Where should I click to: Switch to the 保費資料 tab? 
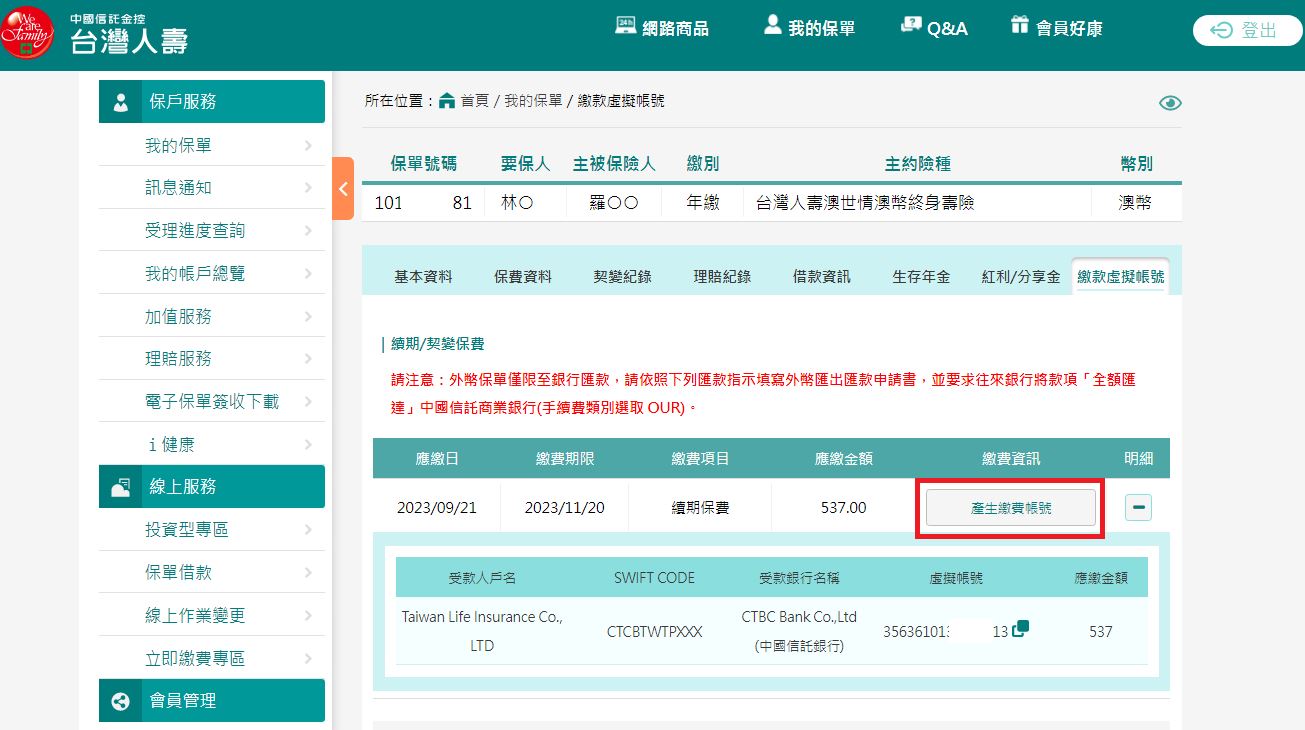point(523,277)
